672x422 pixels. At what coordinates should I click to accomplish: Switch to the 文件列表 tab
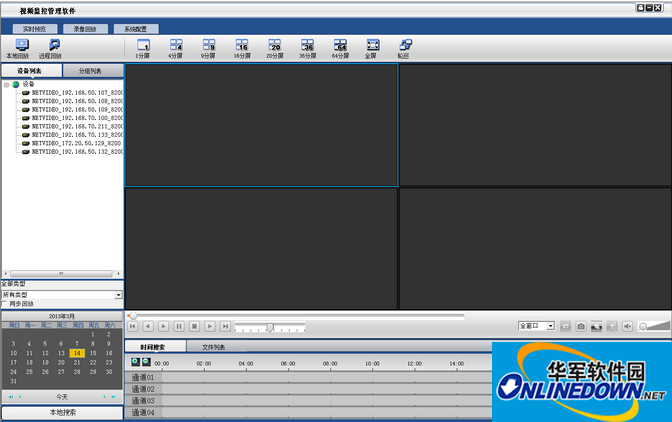click(x=214, y=347)
